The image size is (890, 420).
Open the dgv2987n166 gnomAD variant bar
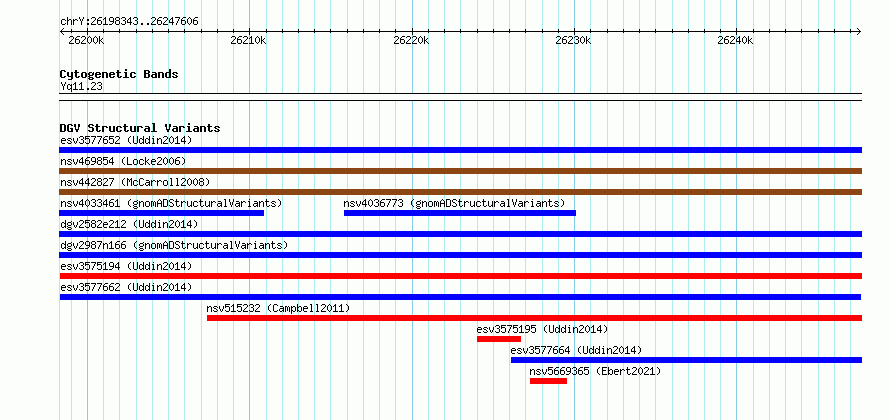[460, 255]
